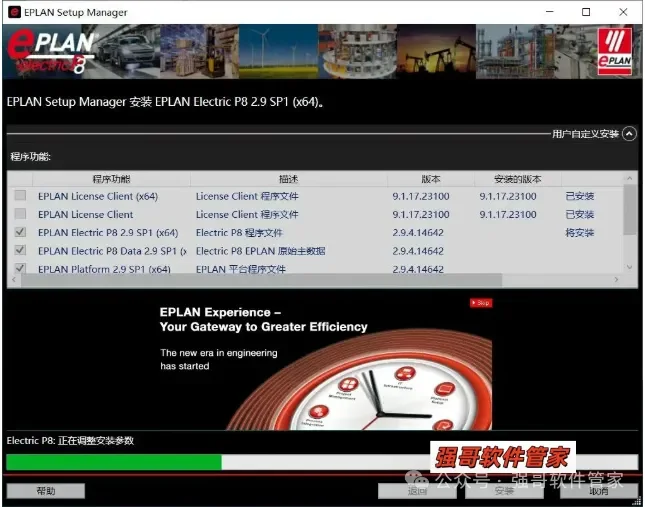Select the EPLAN License Client (x64) name text
The width and height of the screenshot is (645, 507).
coord(98,196)
